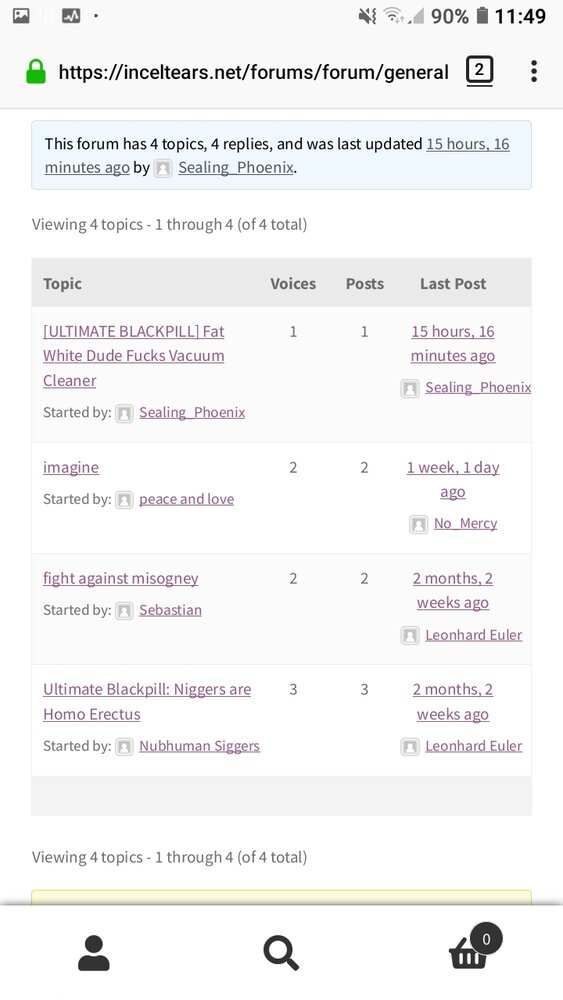Viewport: 563px width, 1000px height.
Task: Tap the battery icon in the status bar
Action: point(482,15)
